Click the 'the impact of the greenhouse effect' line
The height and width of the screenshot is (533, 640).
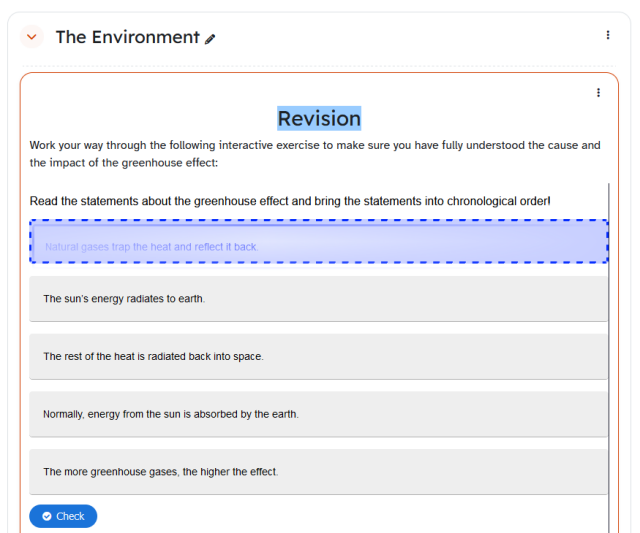click(x=123, y=162)
